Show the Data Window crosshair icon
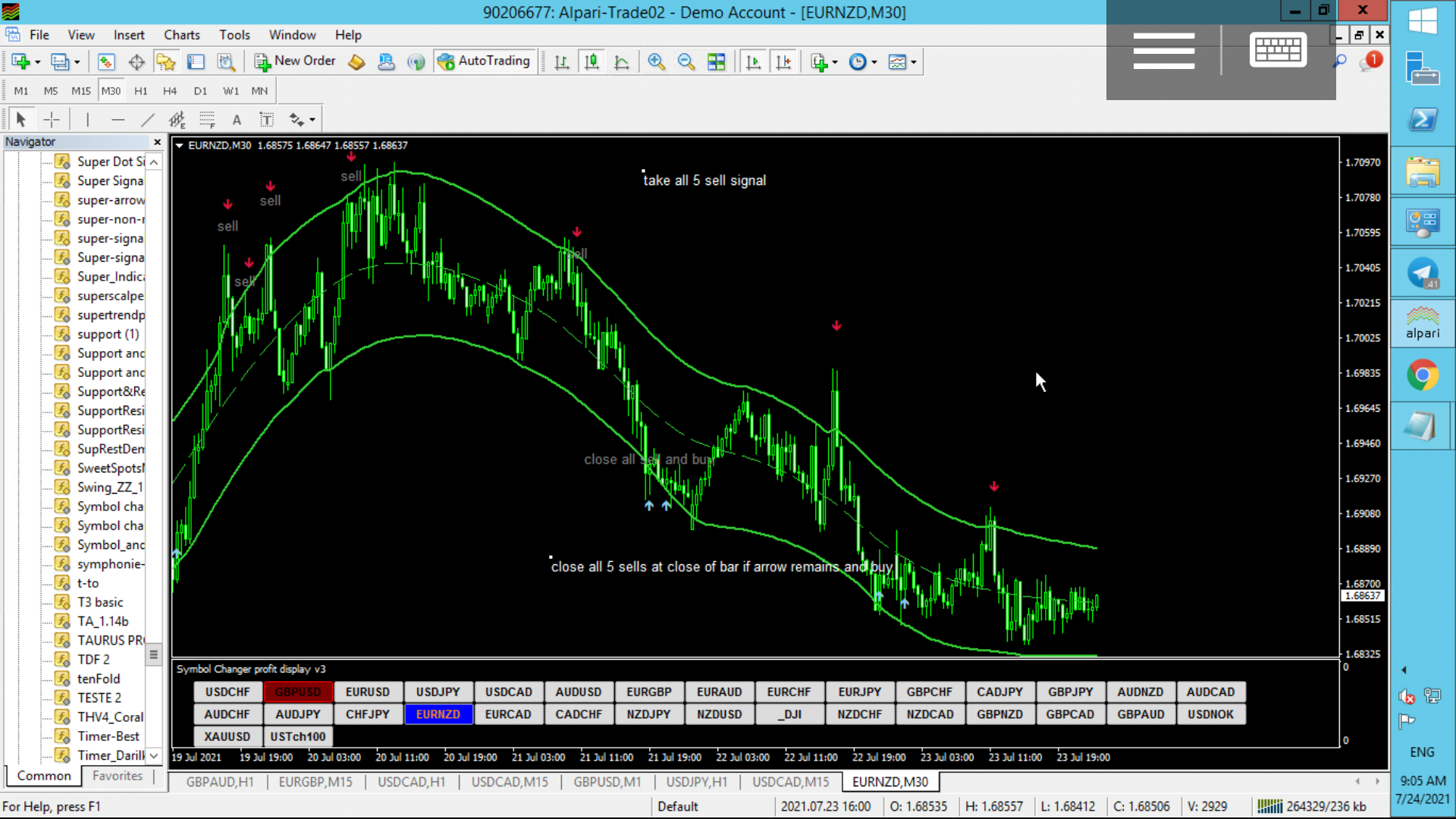 (x=136, y=62)
